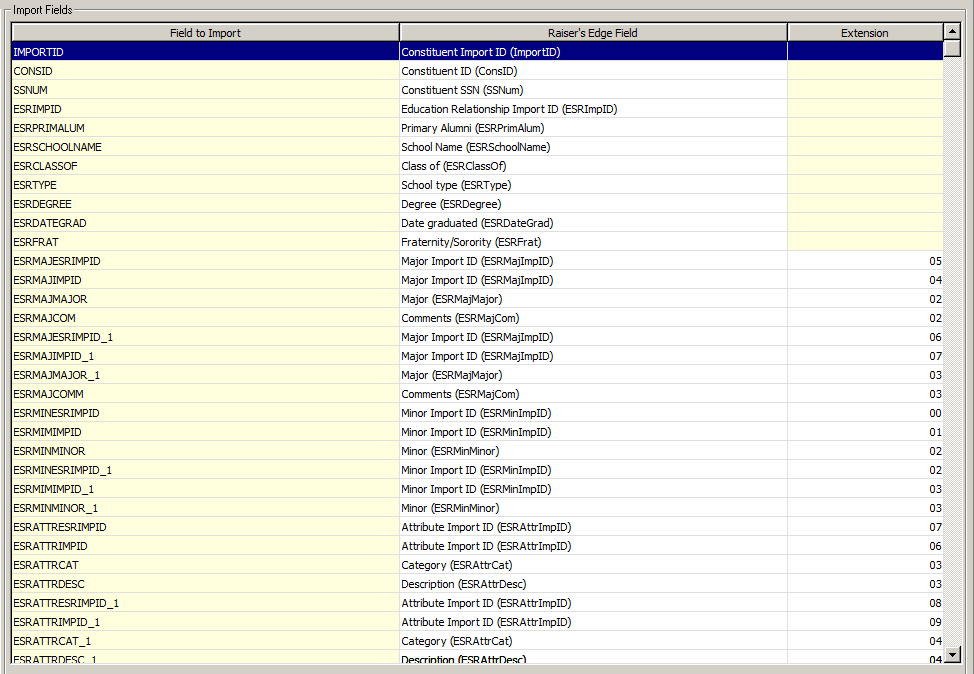This screenshot has height=674, width=974.
Task: Select the ESRCLASSOF field cell
Action: pos(205,166)
